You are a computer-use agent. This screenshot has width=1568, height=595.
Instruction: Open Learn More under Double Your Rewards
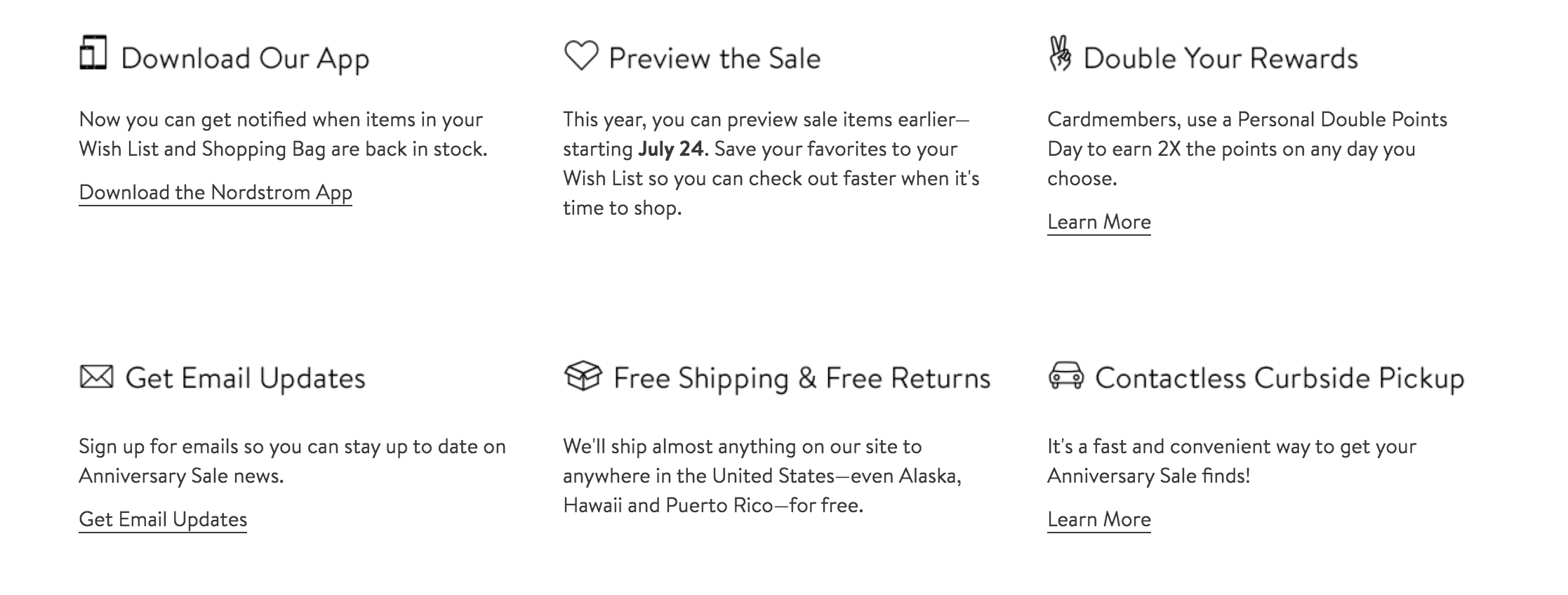[x=1099, y=222]
